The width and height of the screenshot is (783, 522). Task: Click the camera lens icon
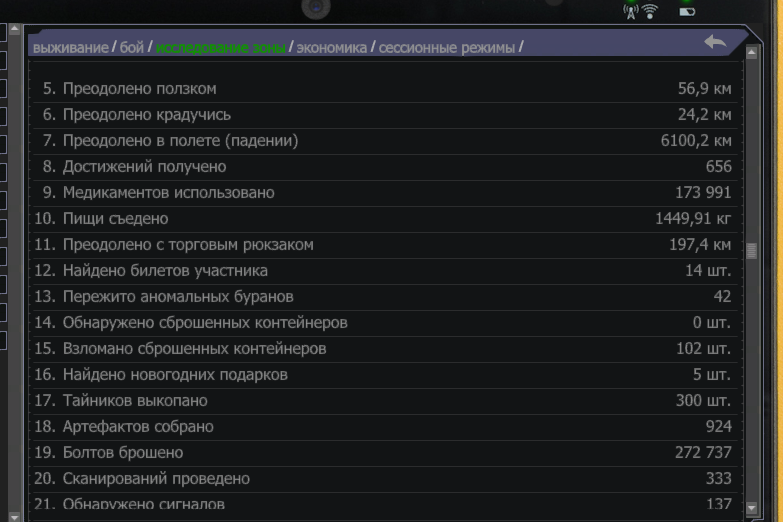pyautogui.click(x=316, y=7)
